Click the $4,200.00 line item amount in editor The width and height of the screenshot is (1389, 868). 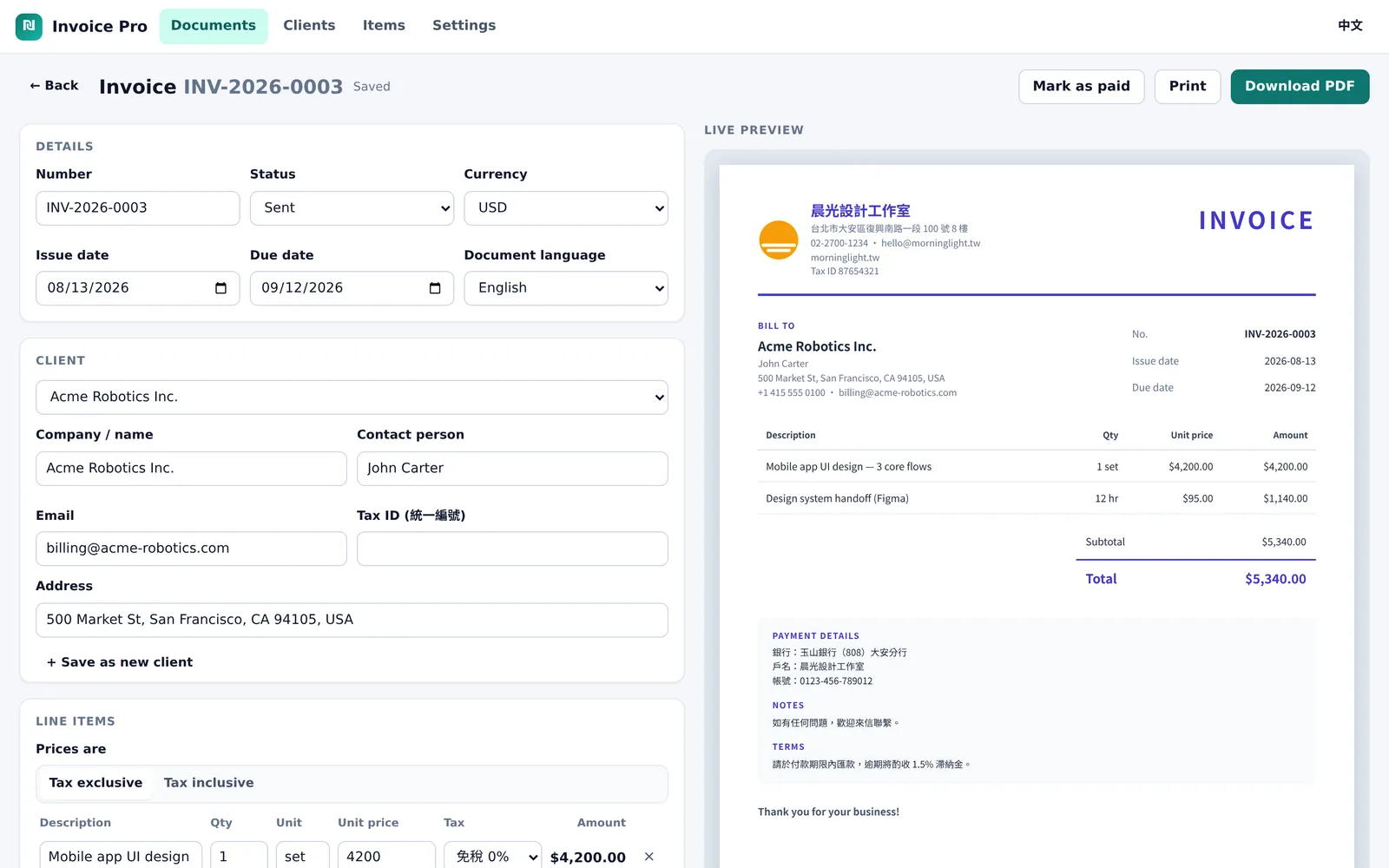point(588,858)
